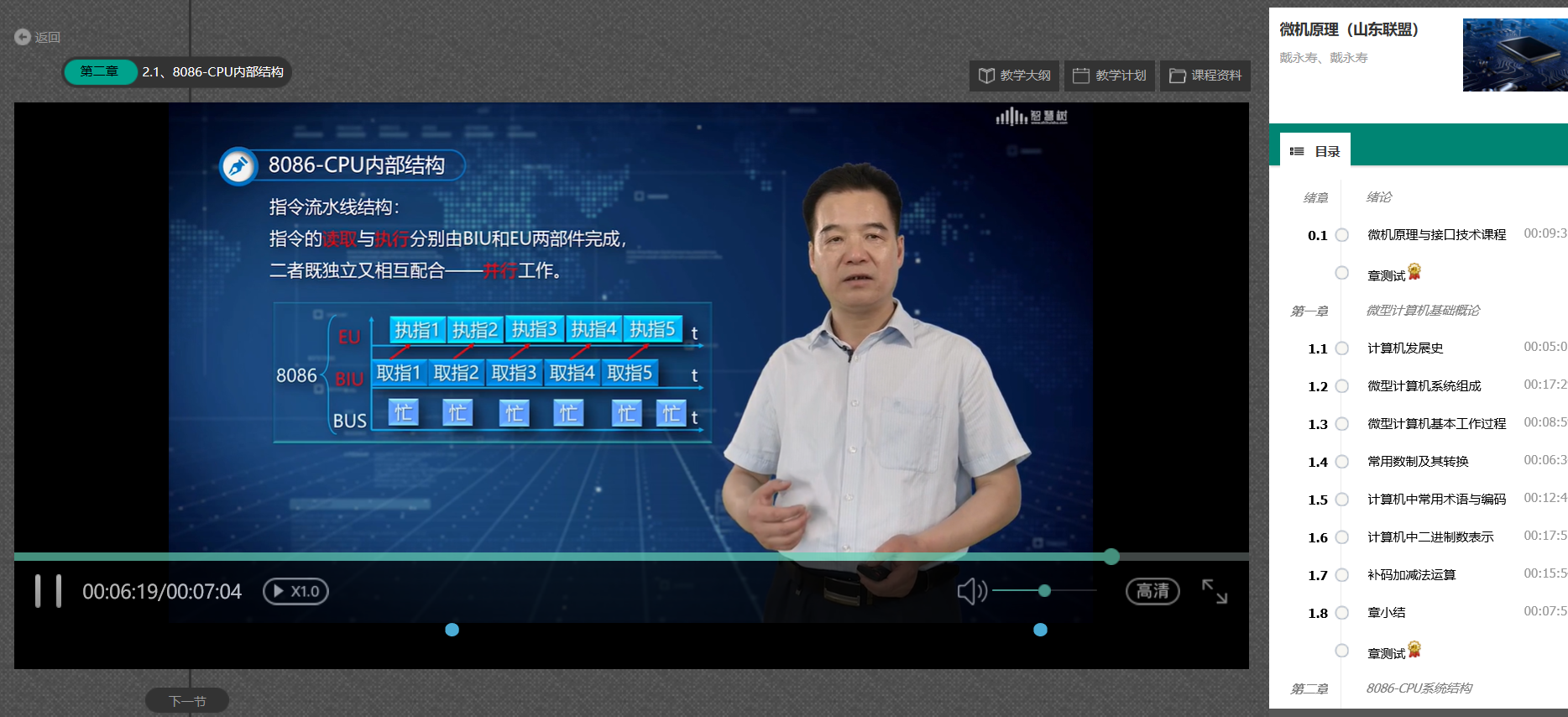Expand the 第二章 chapter label
The width and height of the screenshot is (1568, 717).
click(x=100, y=72)
